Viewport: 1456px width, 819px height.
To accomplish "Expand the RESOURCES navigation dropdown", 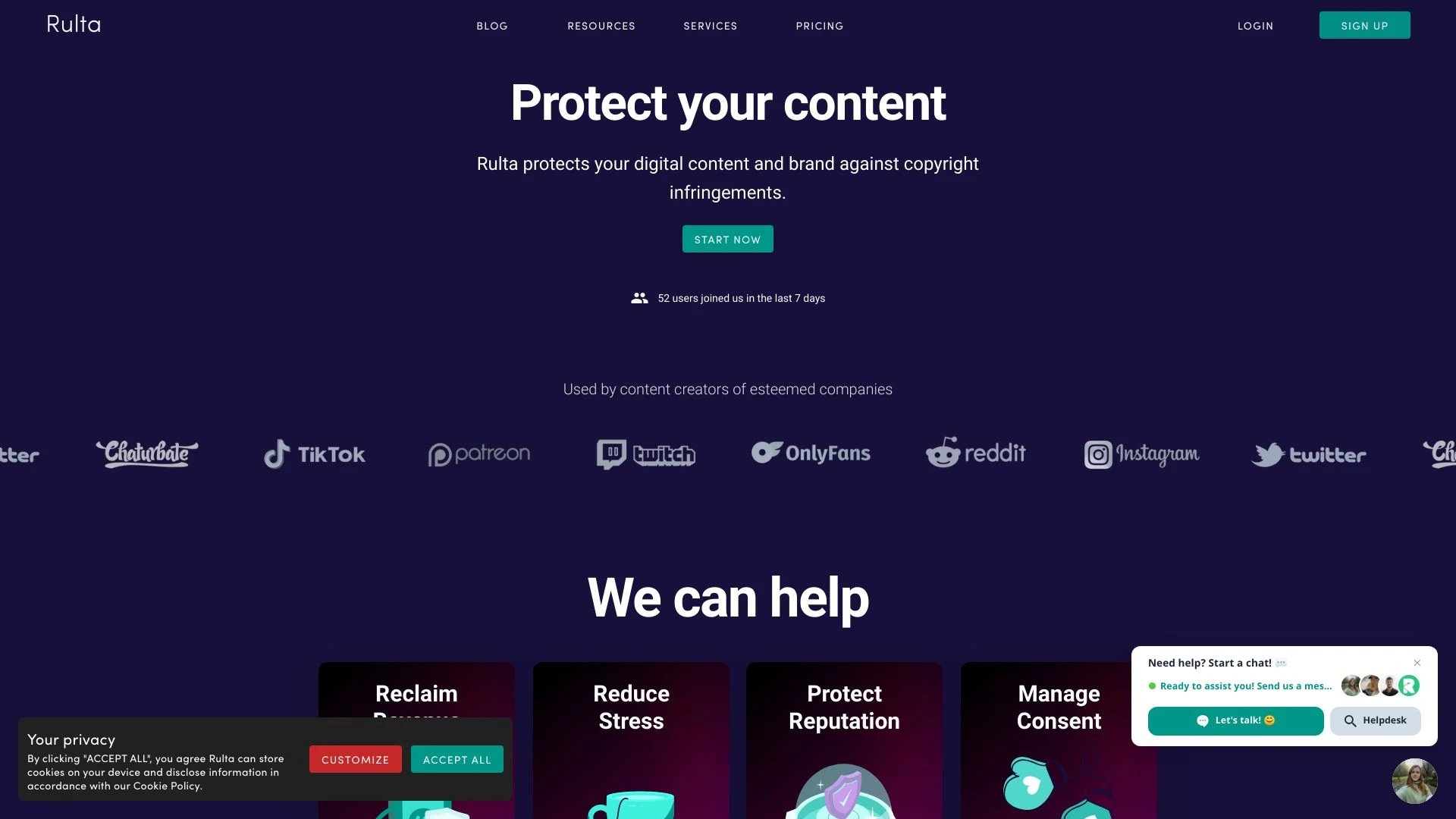I will click(601, 25).
